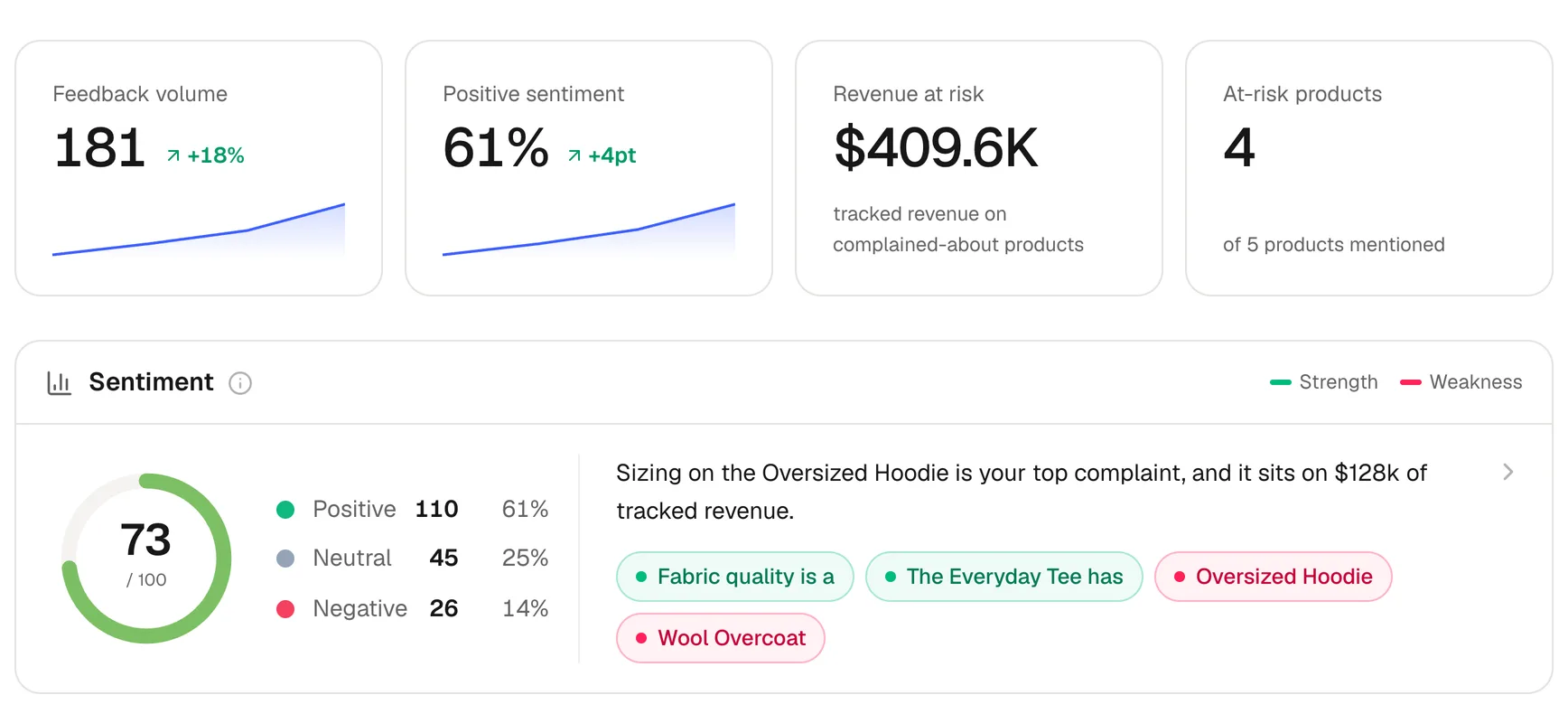Click the Sentiment section heading
The image size is (1568, 723).
[x=152, y=382]
